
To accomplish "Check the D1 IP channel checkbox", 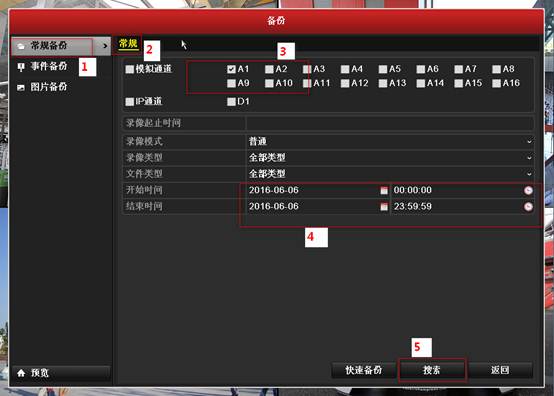I will click(x=231, y=102).
